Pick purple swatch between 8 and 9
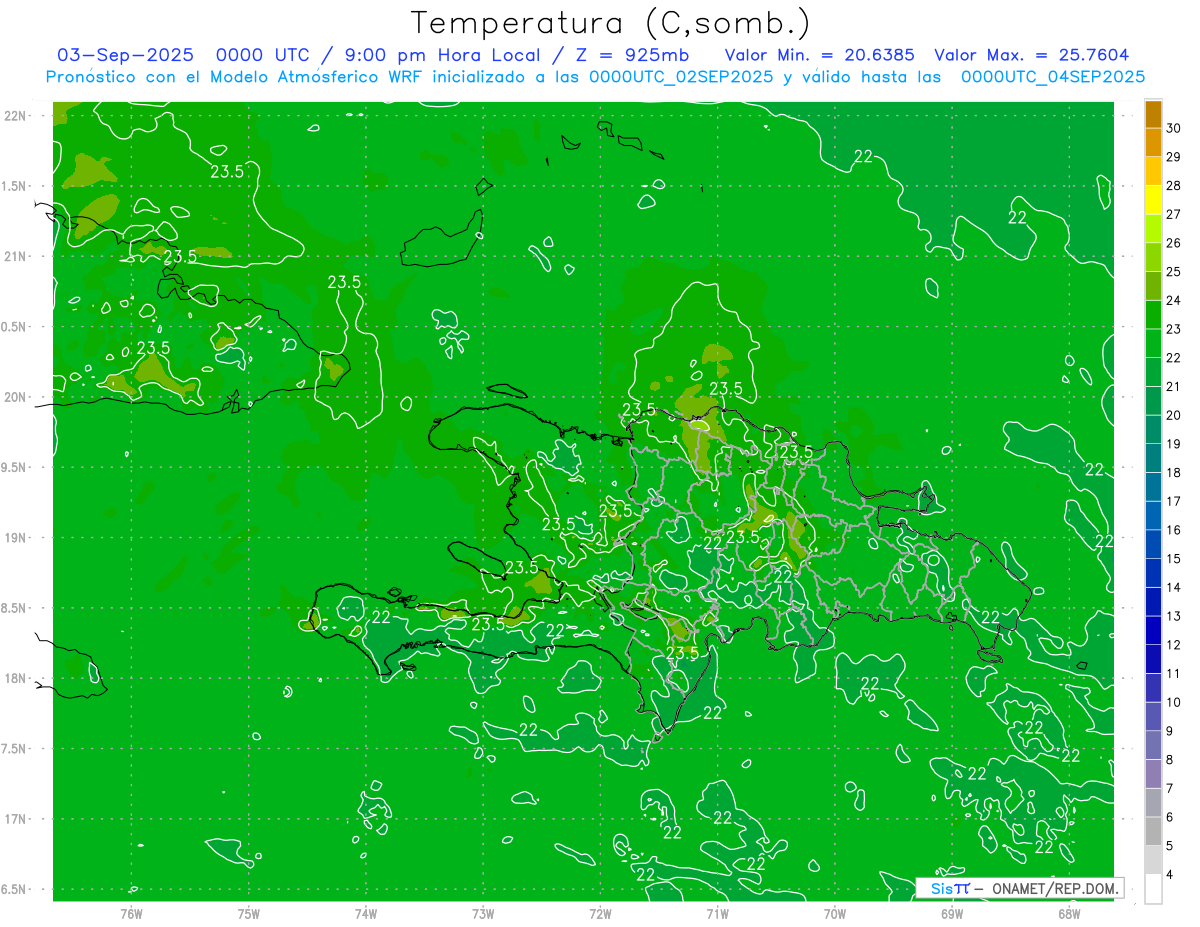1200x927 pixels. pyautogui.click(x=1153, y=745)
